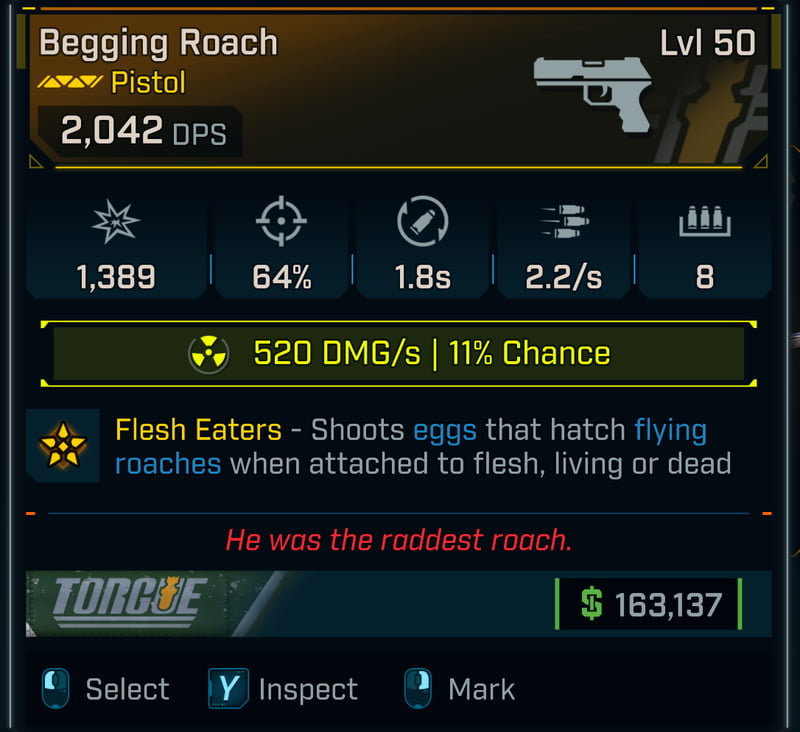Click the 163,137 price value
The height and width of the screenshot is (732, 800).
[x=668, y=605]
